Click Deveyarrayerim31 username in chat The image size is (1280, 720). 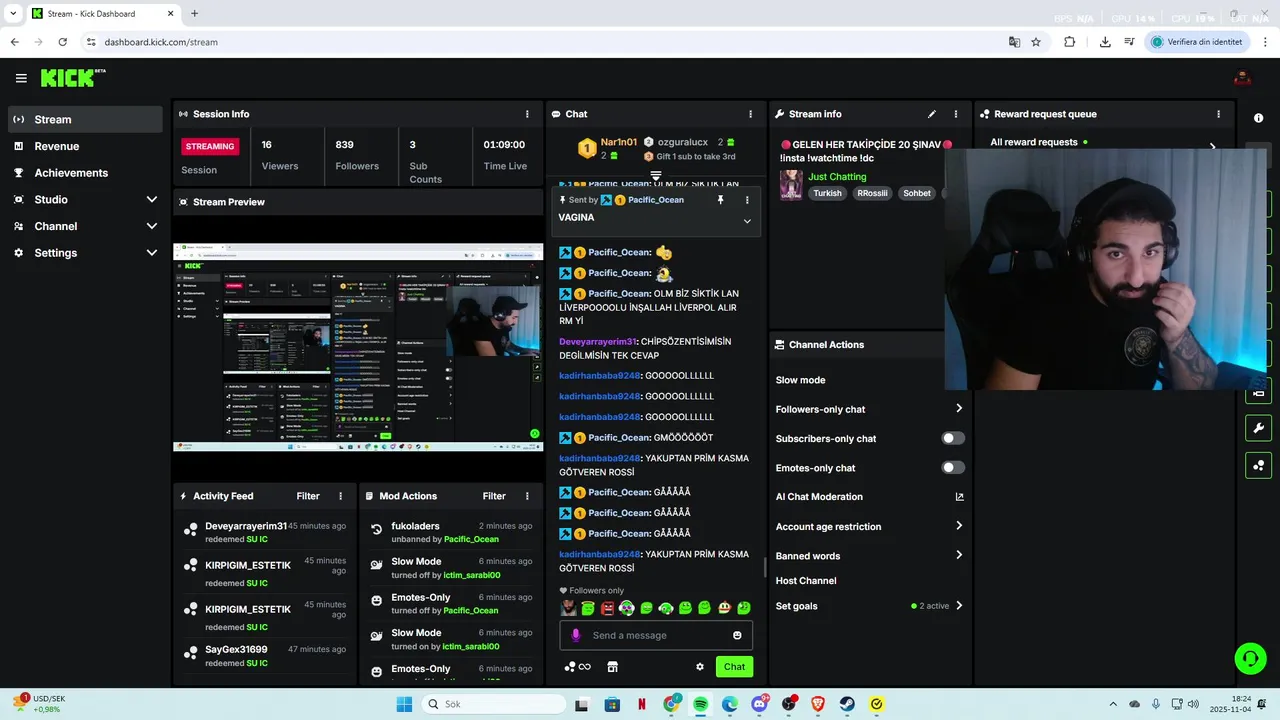[598, 342]
